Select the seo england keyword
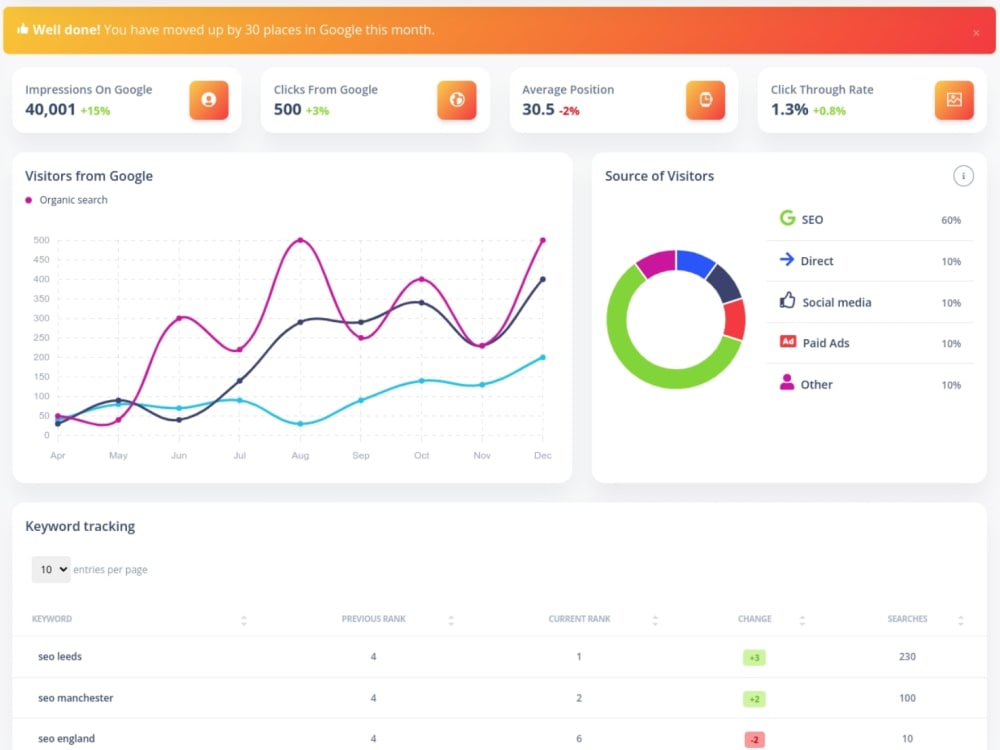The image size is (1000, 750). pyautogui.click(x=66, y=739)
